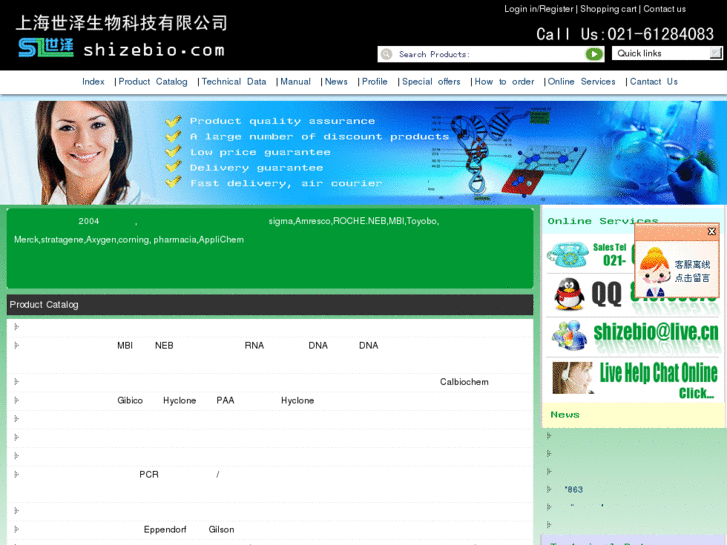Screen dimensions: 727x545
Task: Click the MSN messenger icon
Action: tap(570, 334)
